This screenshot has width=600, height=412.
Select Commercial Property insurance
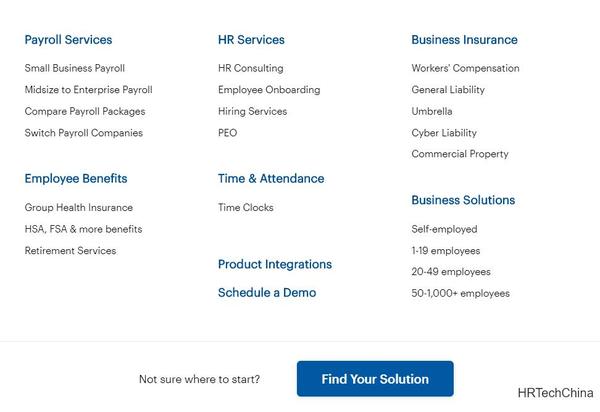pos(460,154)
